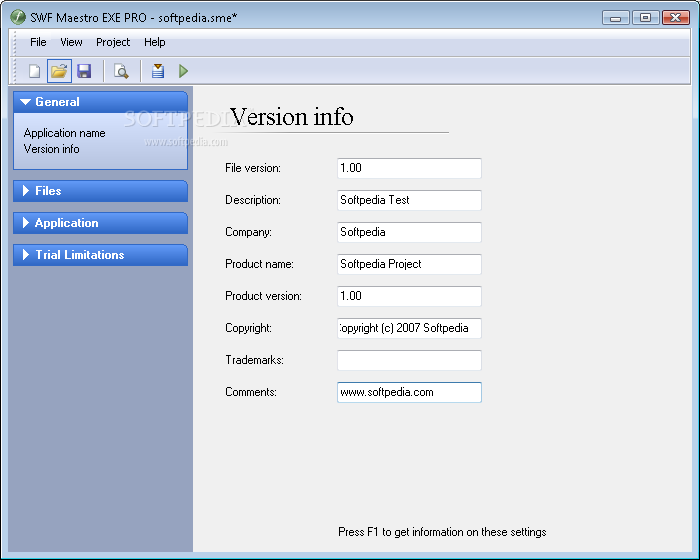
Task: Click the Product version input field
Action: 409,296
